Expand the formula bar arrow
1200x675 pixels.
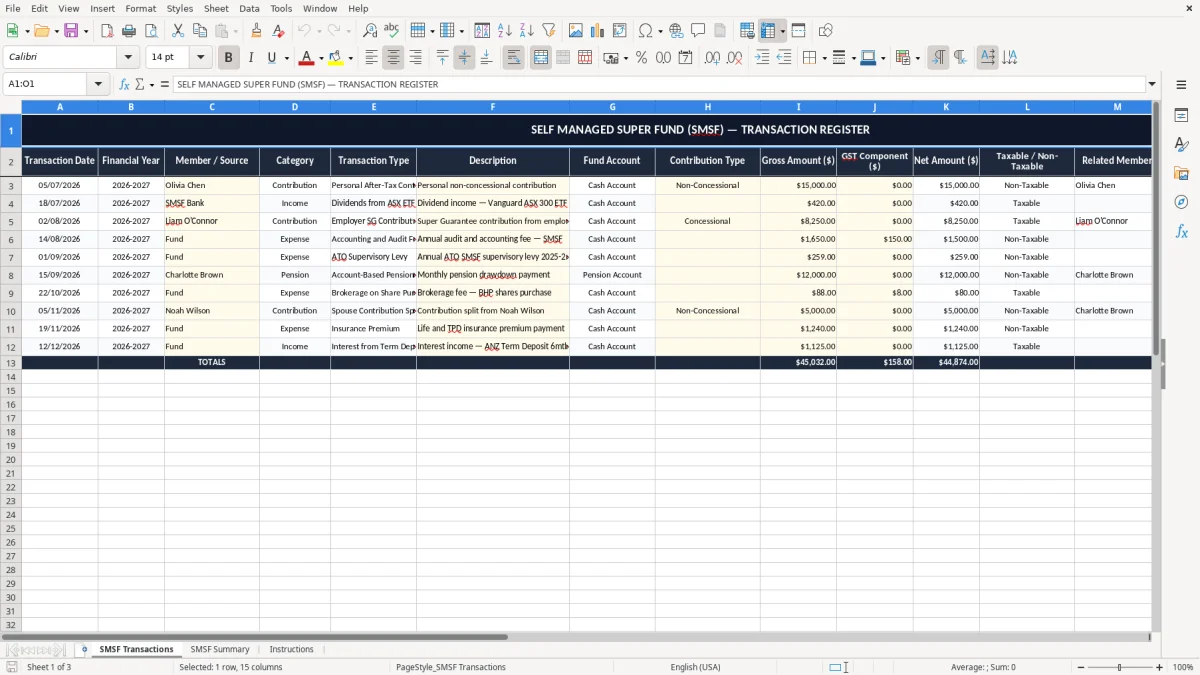1152,84
